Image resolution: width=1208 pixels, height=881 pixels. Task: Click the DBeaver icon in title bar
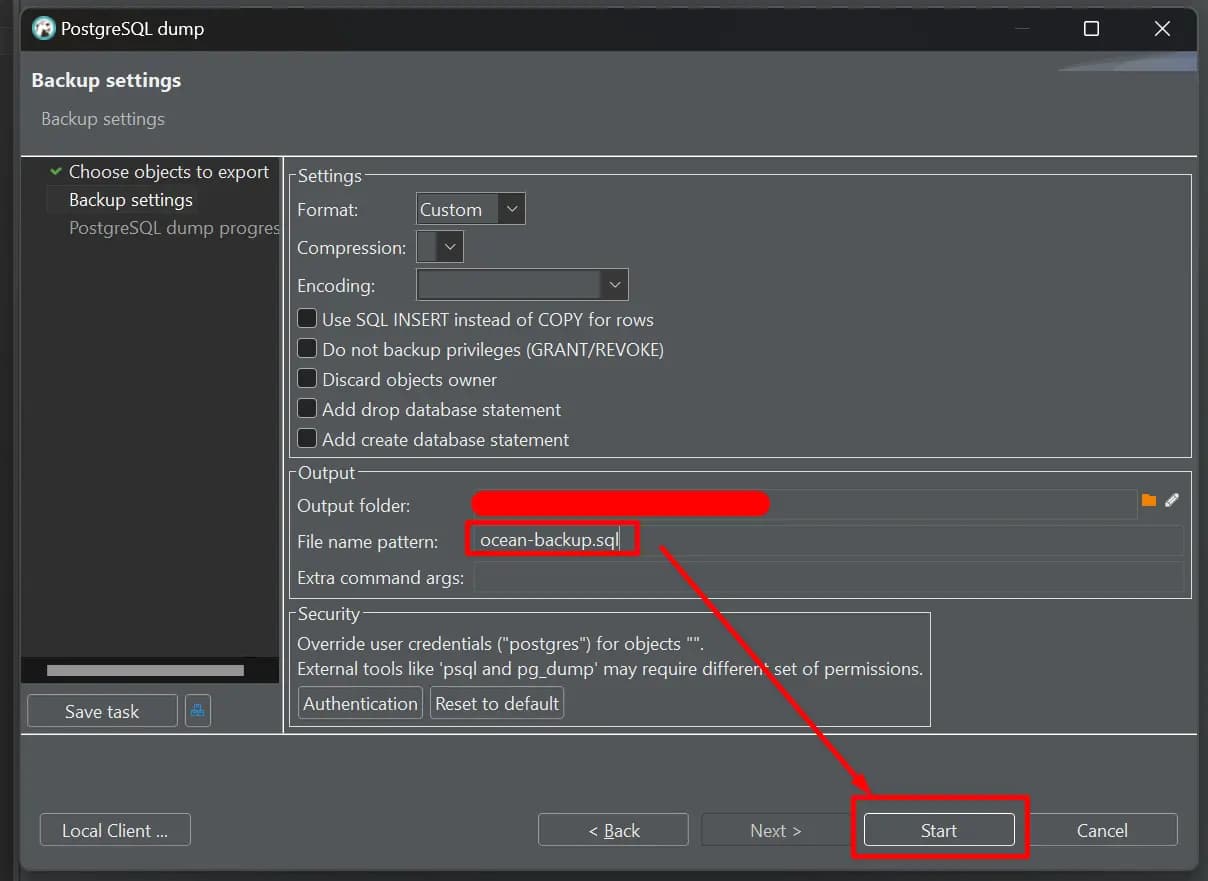coord(43,28)
